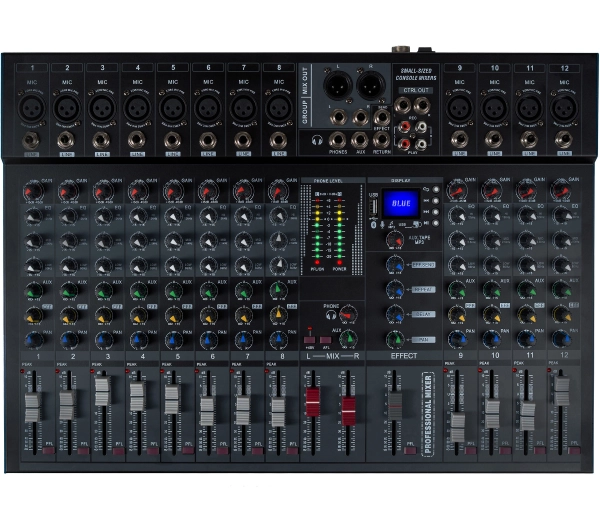Toggle the AFL button
The width and height of the screenshot is (600, 532).
pyautogui.click(x=326, y=339)
